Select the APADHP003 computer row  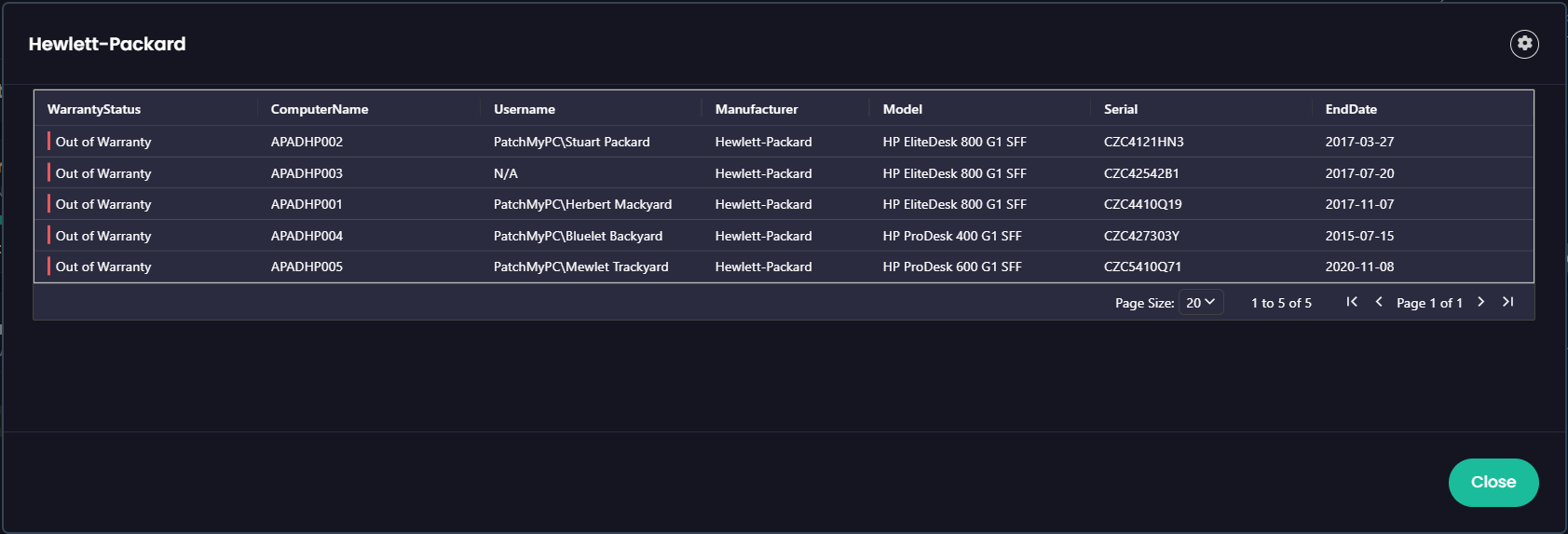tap(307, 173)
